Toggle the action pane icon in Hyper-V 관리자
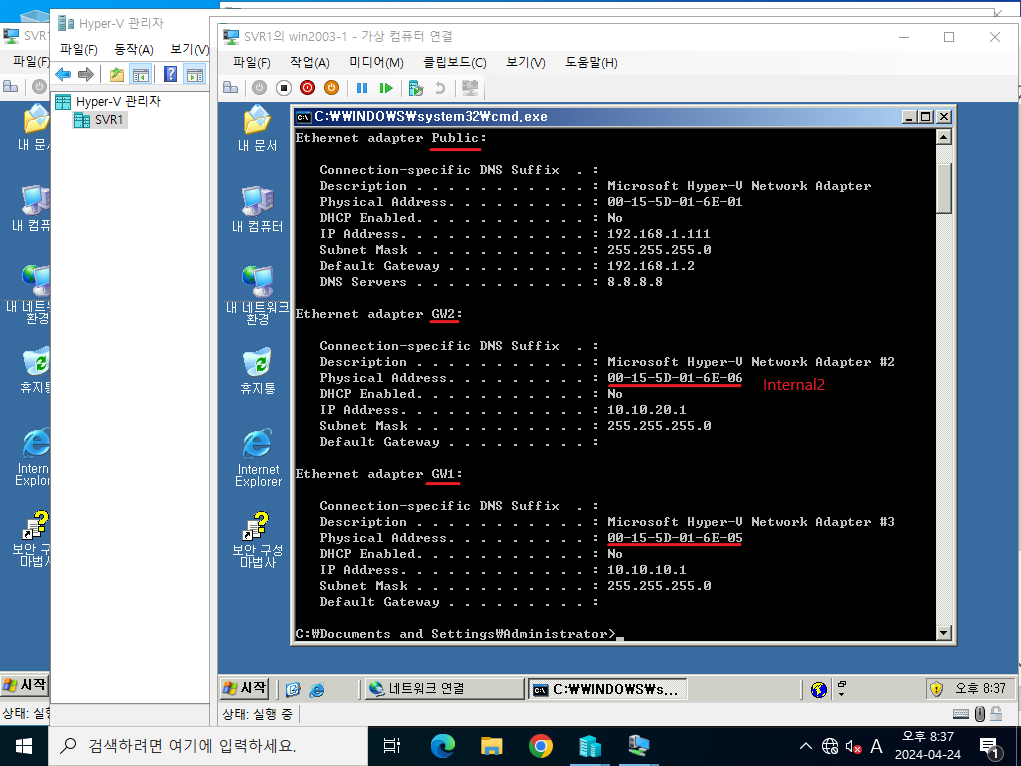Image resolution: width=1021 pixels, height=766 pixels. [x=195, y=74]
